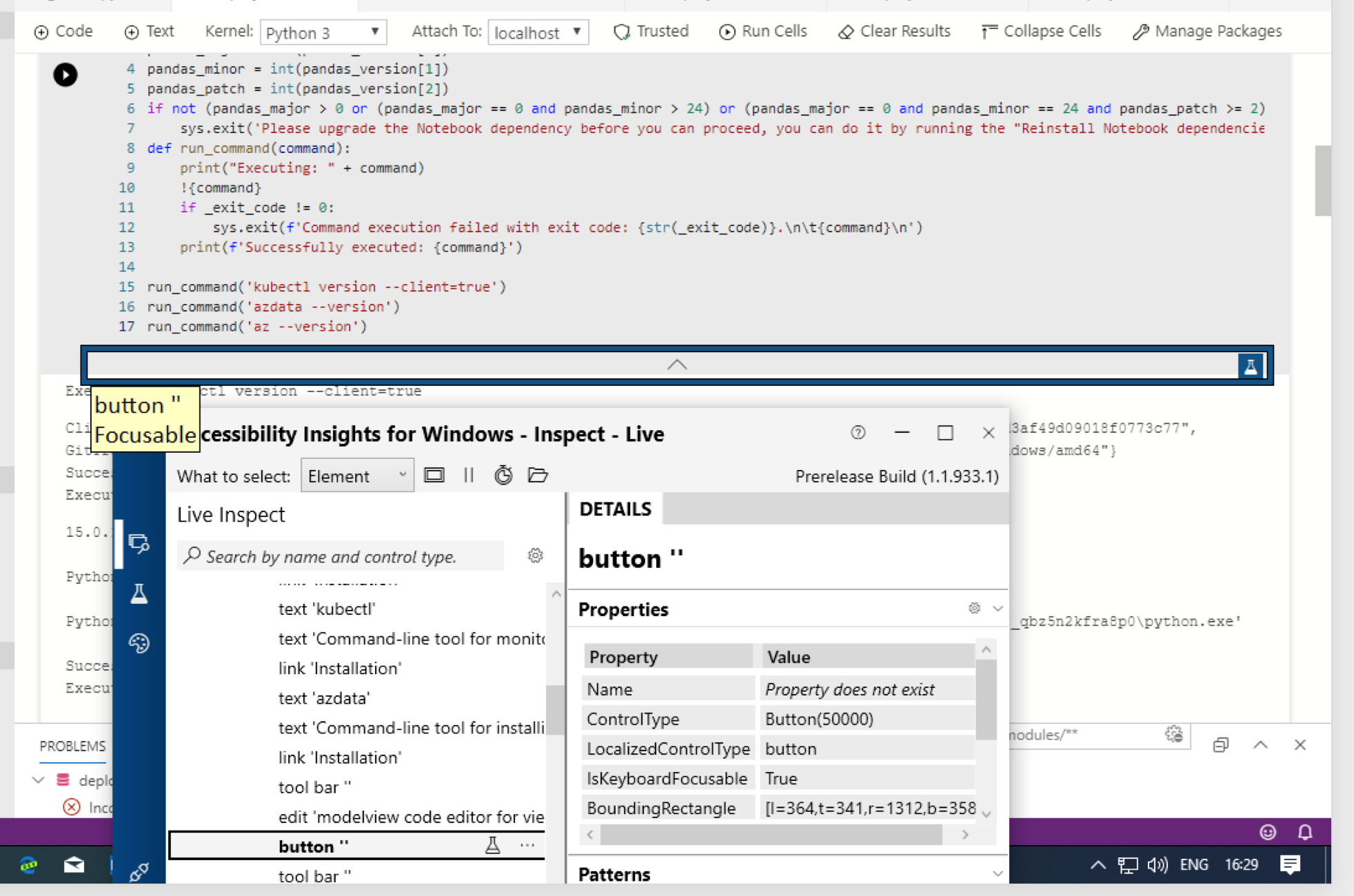Viewport: 1354px width, 896px height.
Task: Open search settings gear in Live Inspect
Action: point(535,556)
